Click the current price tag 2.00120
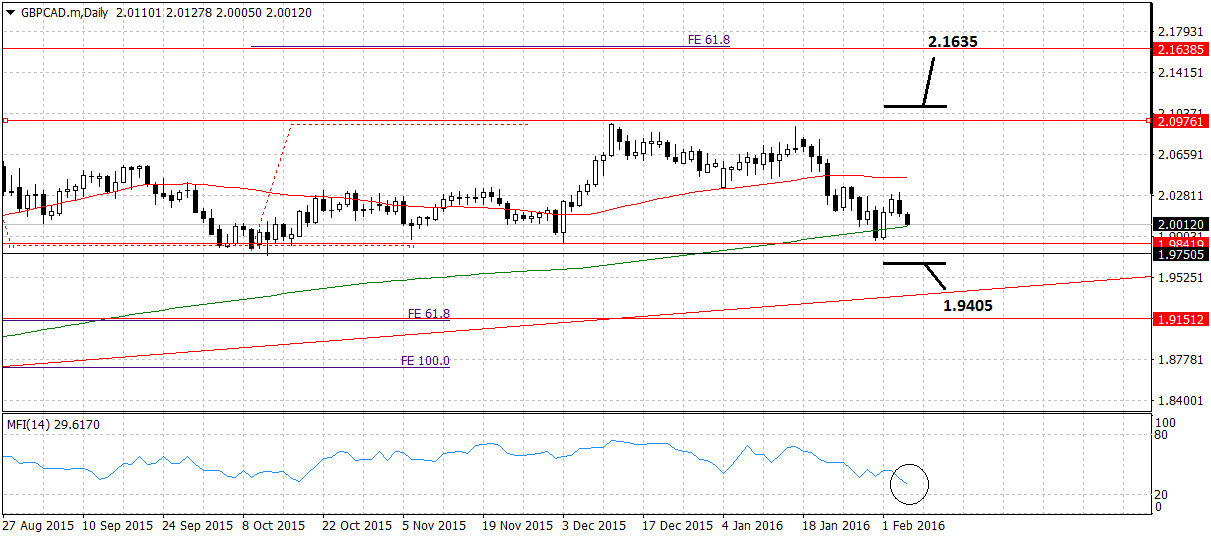 tap(1180, 224)
